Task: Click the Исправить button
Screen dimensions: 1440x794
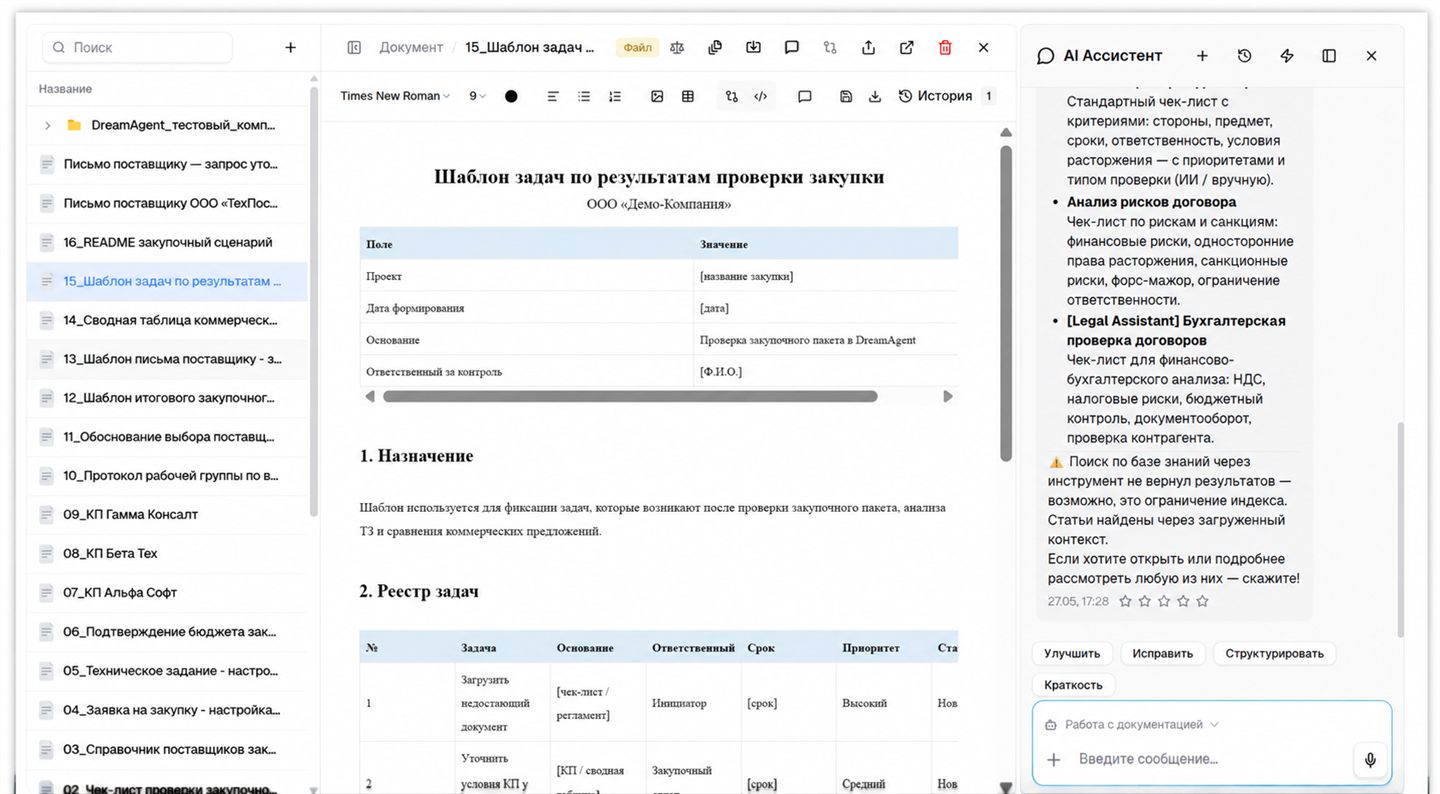Action: tap(1163, 653)
